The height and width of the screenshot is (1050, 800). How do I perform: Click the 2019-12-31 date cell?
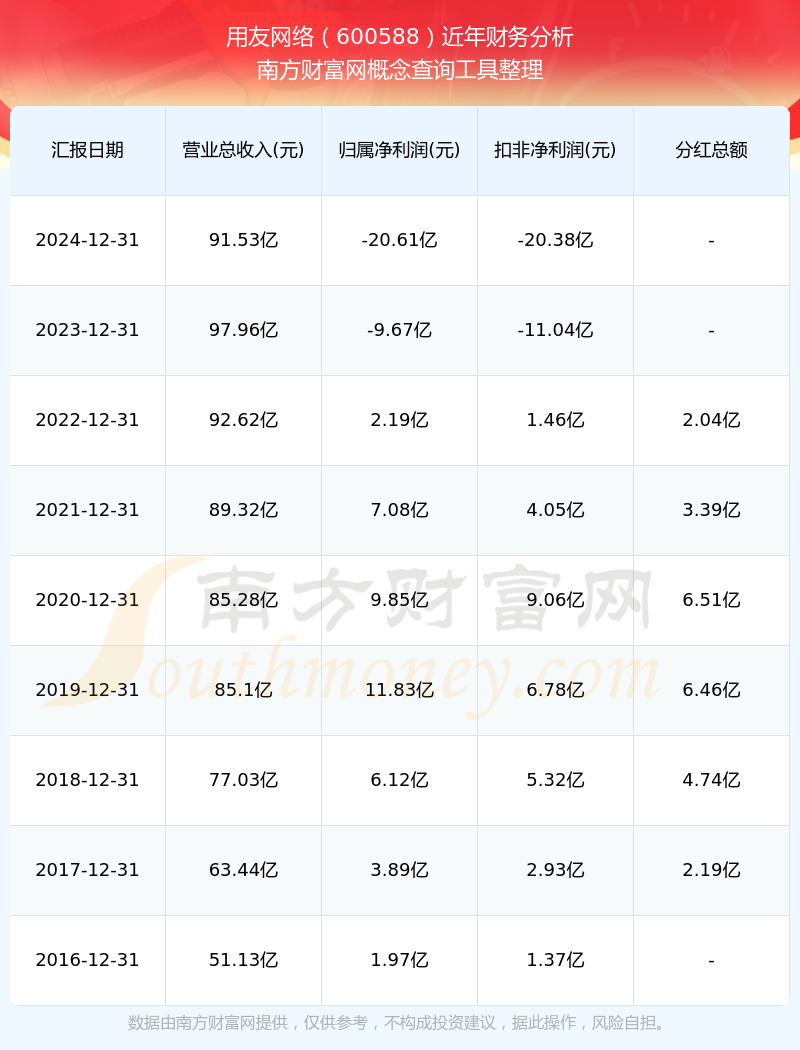pos(87,690)
